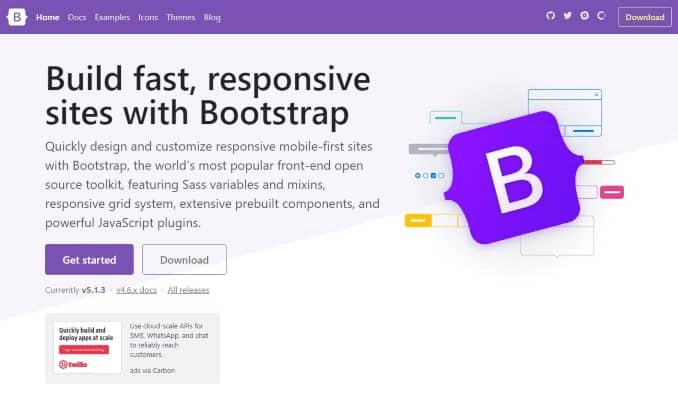Go to the Home nav item

(x=47, y=17)
